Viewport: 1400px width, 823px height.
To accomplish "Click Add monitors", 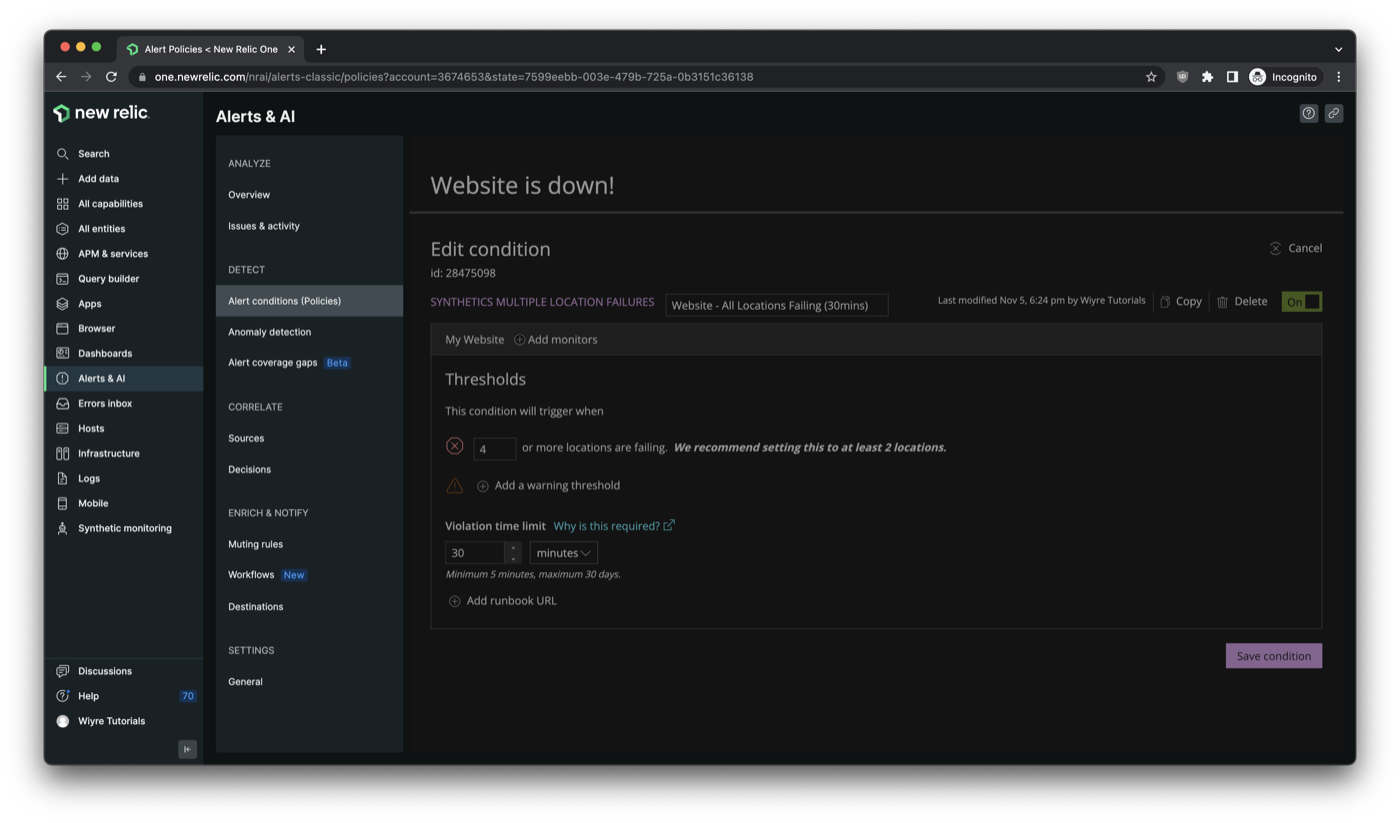I will pyautogui.click(x=555, y=340).
